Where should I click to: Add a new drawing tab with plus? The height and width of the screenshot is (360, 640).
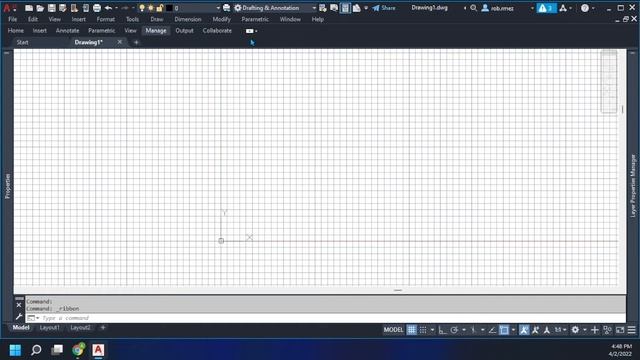point(136,42)
